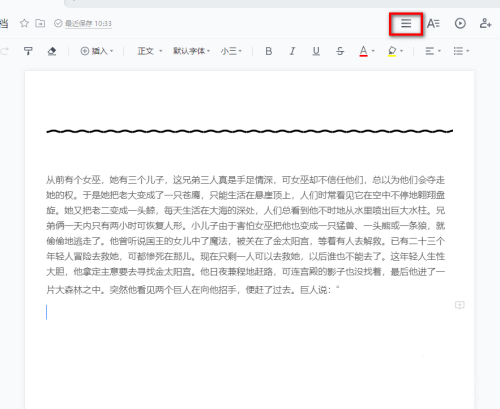Open the hamburger menu icon
Viewport: 500px width, 409px height.
[406, 23]
